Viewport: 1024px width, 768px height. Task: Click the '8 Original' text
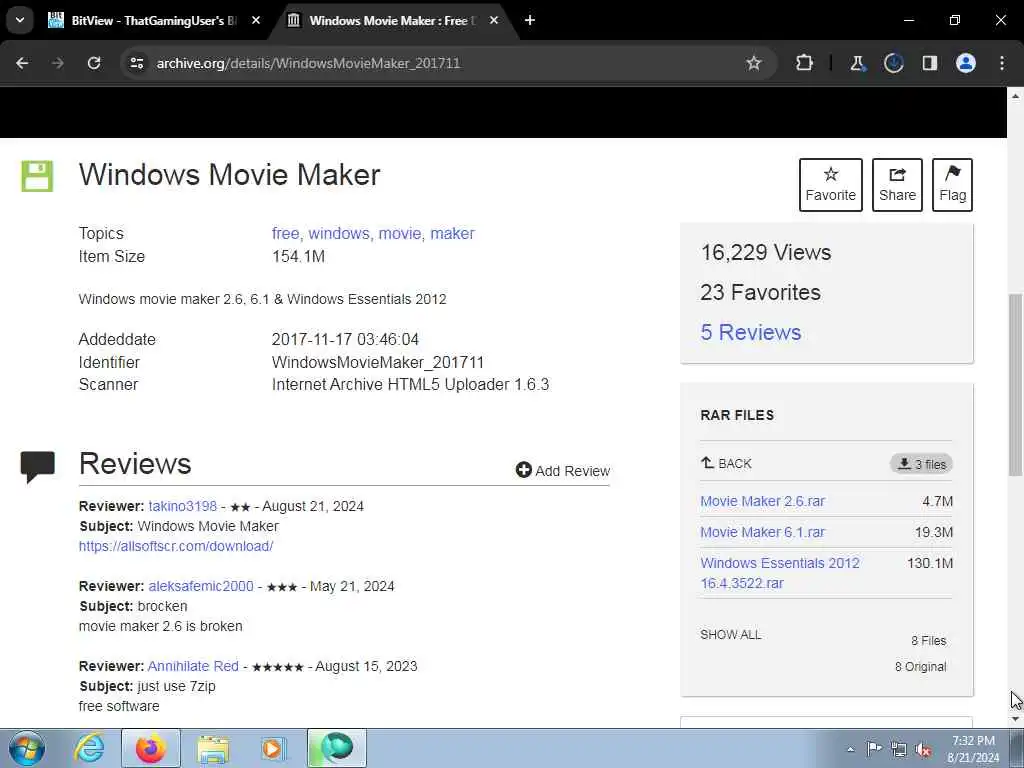(920, 667)
